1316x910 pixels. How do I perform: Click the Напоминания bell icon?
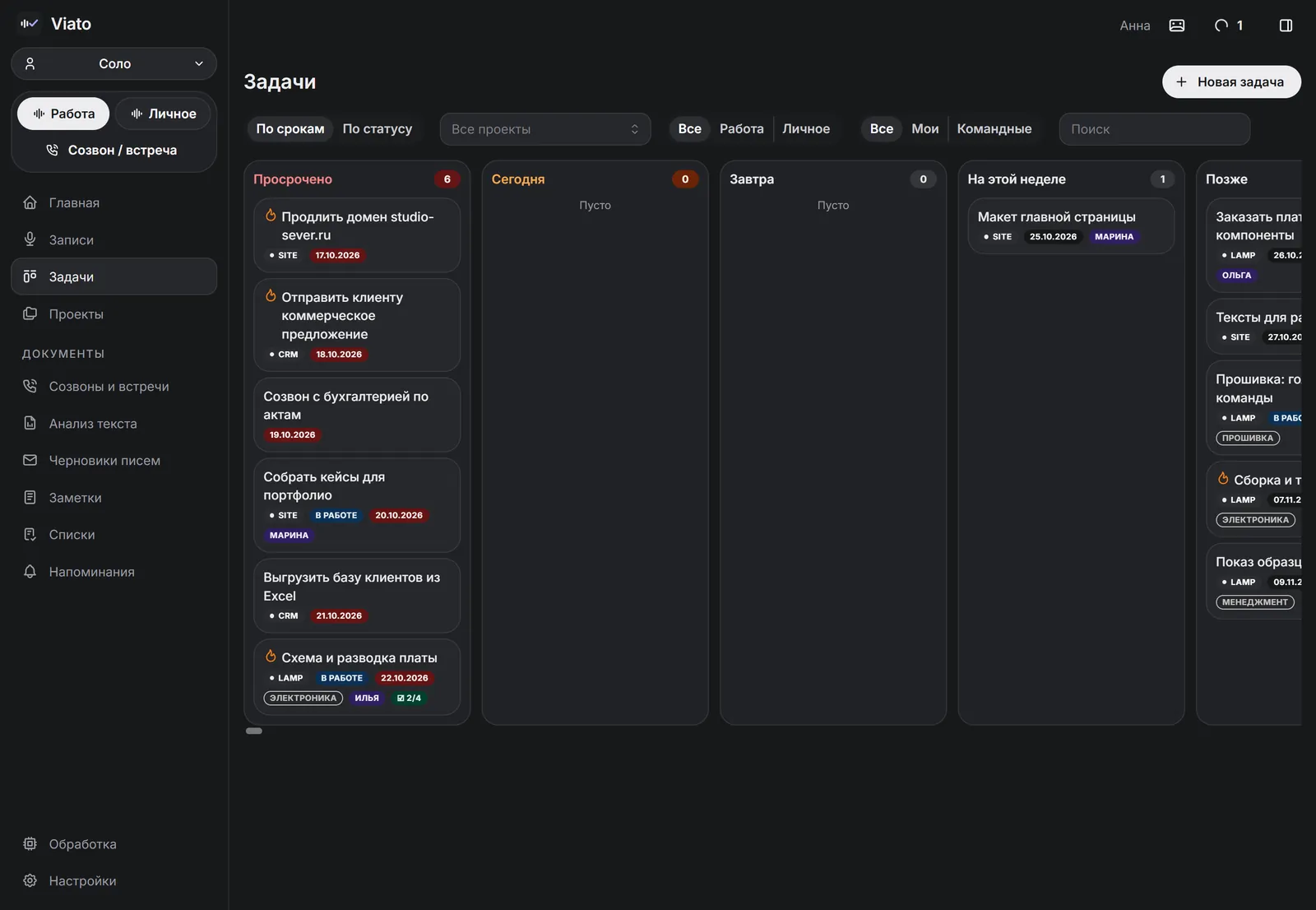tap(30, 571)
